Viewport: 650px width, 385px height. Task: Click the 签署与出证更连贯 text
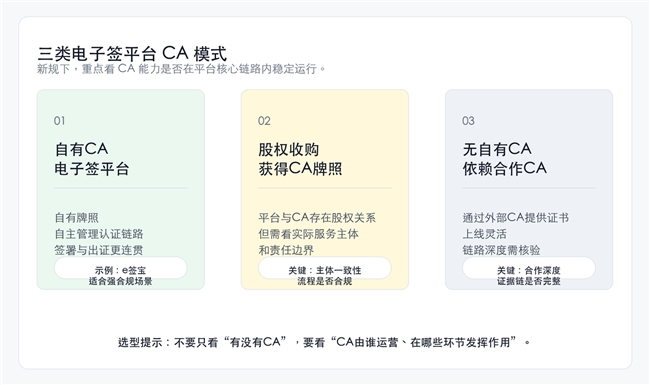tap(99, 250)
